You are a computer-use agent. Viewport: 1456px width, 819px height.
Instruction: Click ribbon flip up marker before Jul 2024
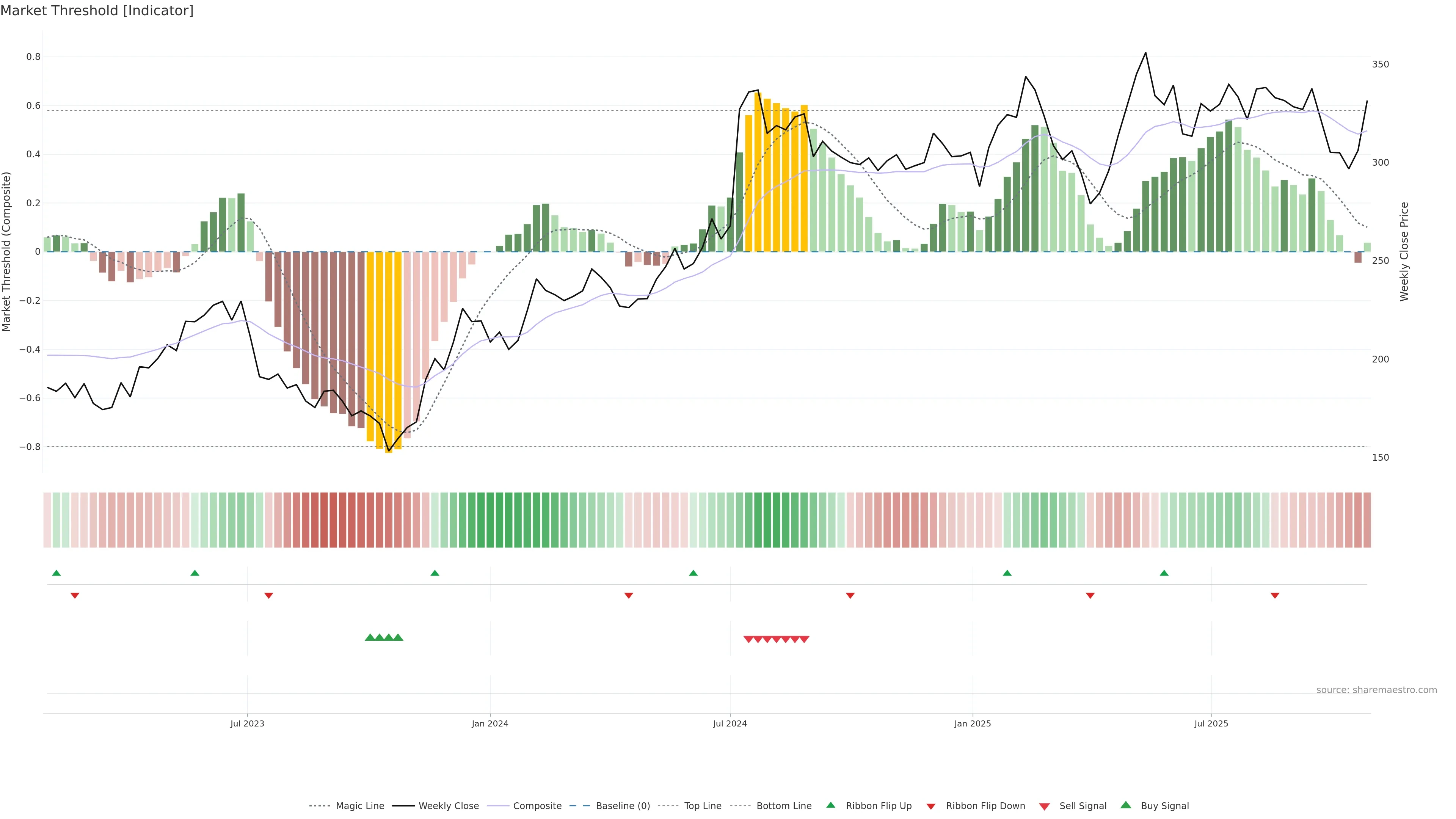[x=693, y=573]
